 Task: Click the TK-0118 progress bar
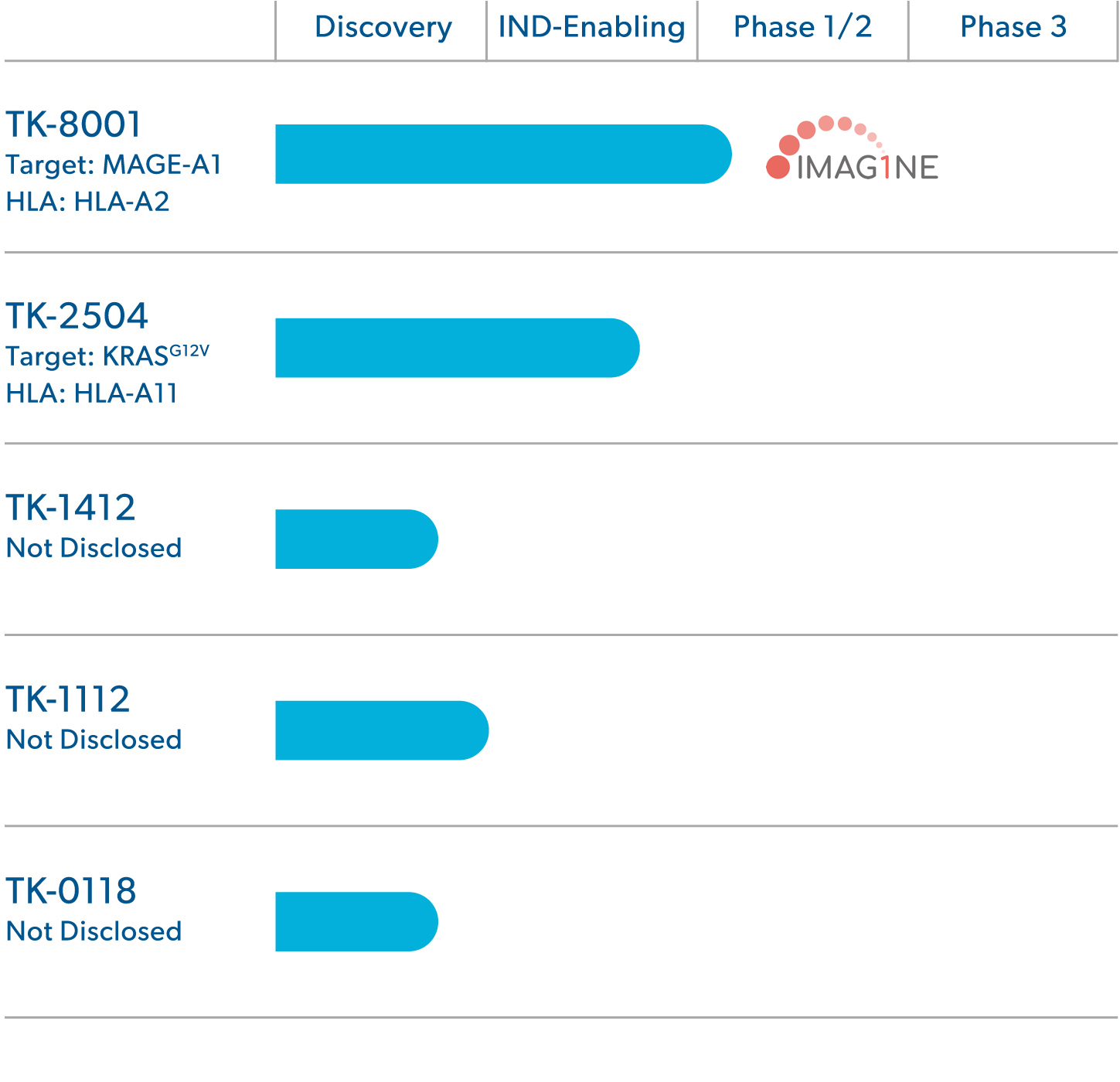pos(356,922)
